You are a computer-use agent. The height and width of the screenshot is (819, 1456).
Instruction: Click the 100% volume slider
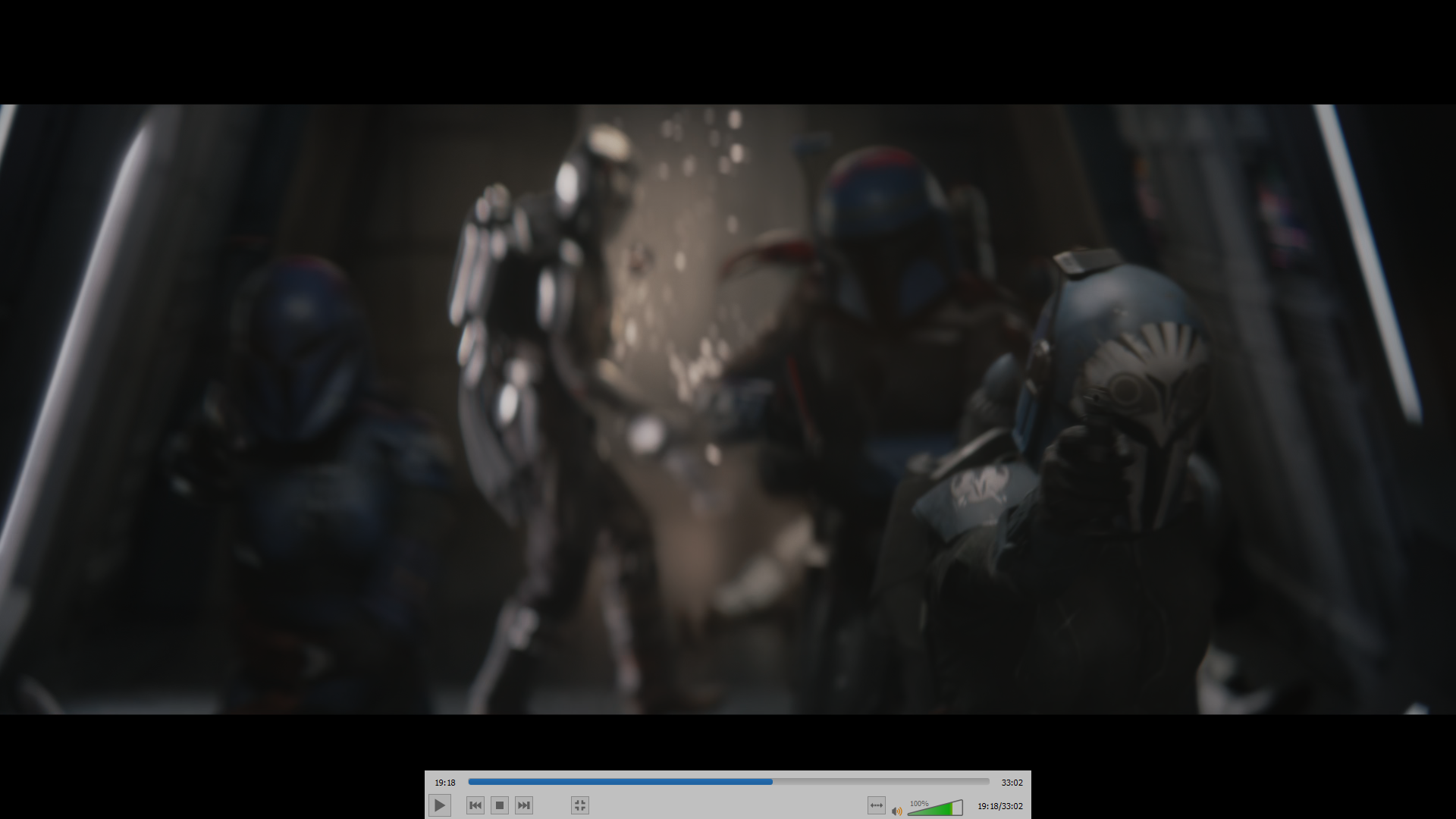tap(935, 808)
